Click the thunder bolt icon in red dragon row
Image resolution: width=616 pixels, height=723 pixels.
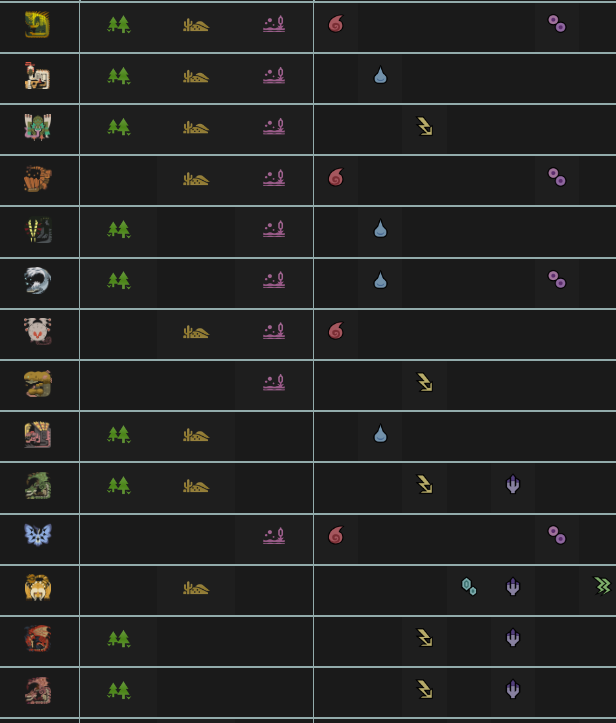[424, 638]
